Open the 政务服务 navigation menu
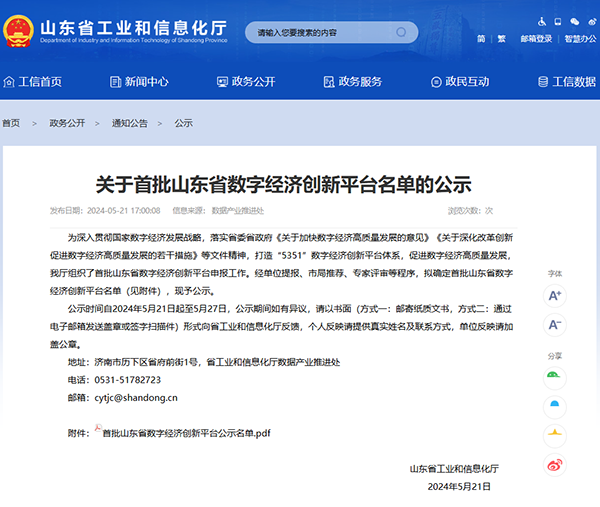The image size is (600, 507). 351,81
